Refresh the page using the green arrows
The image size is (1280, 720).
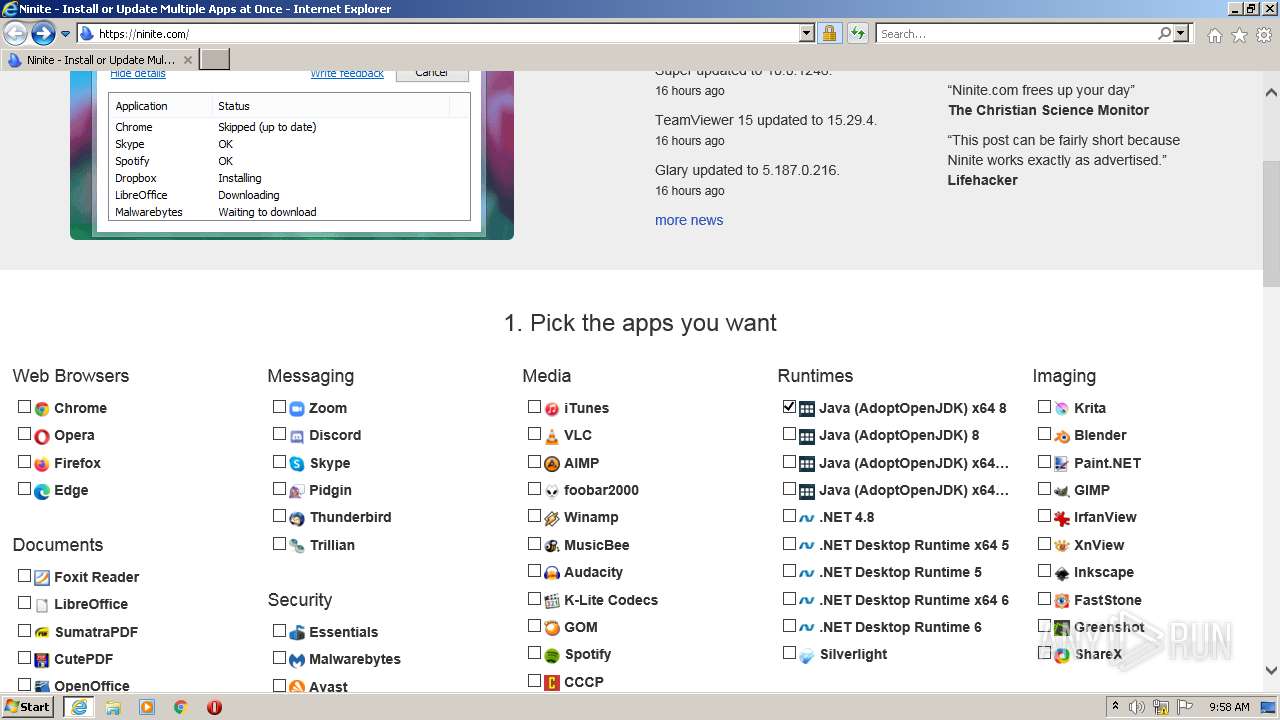[857, 33]
